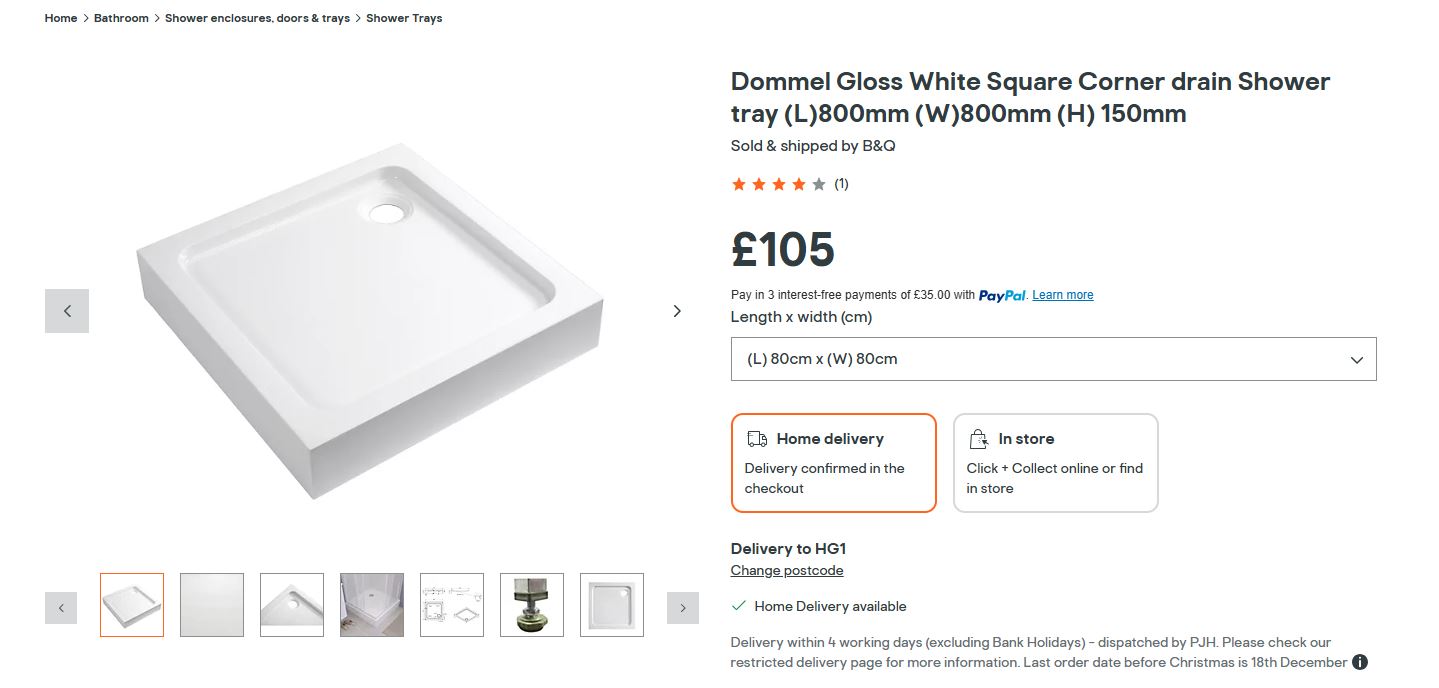Open Shower enclosures, doors & trays breadcrumb

pos(257,18)
